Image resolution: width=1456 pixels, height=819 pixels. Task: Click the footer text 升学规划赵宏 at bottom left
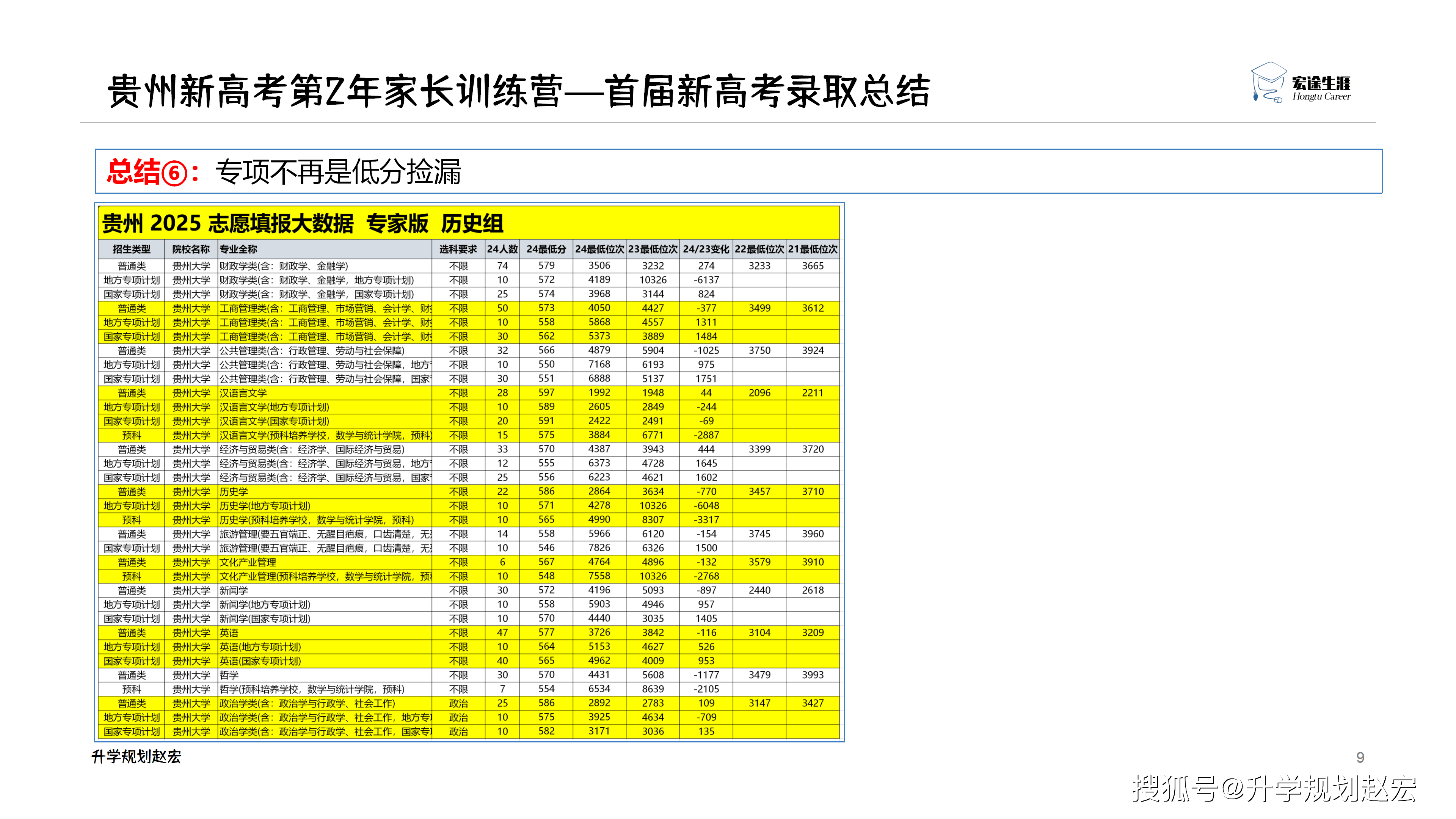click(136, 757)
